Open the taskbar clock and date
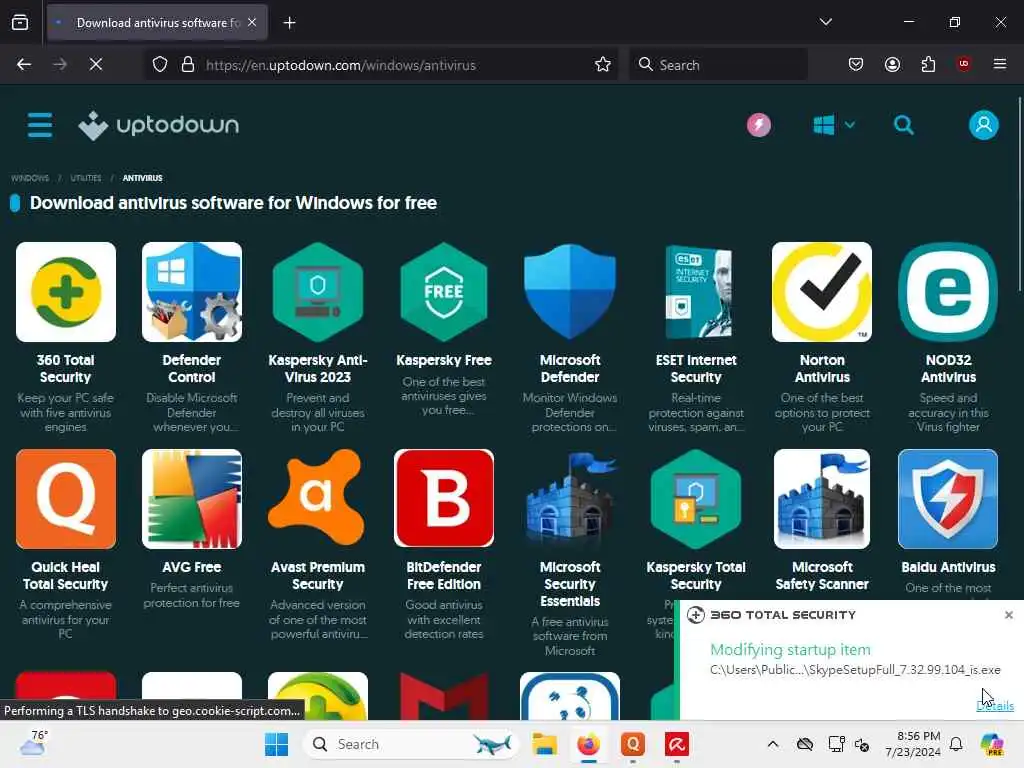1024x768 pixels. [x=912, y=744]
